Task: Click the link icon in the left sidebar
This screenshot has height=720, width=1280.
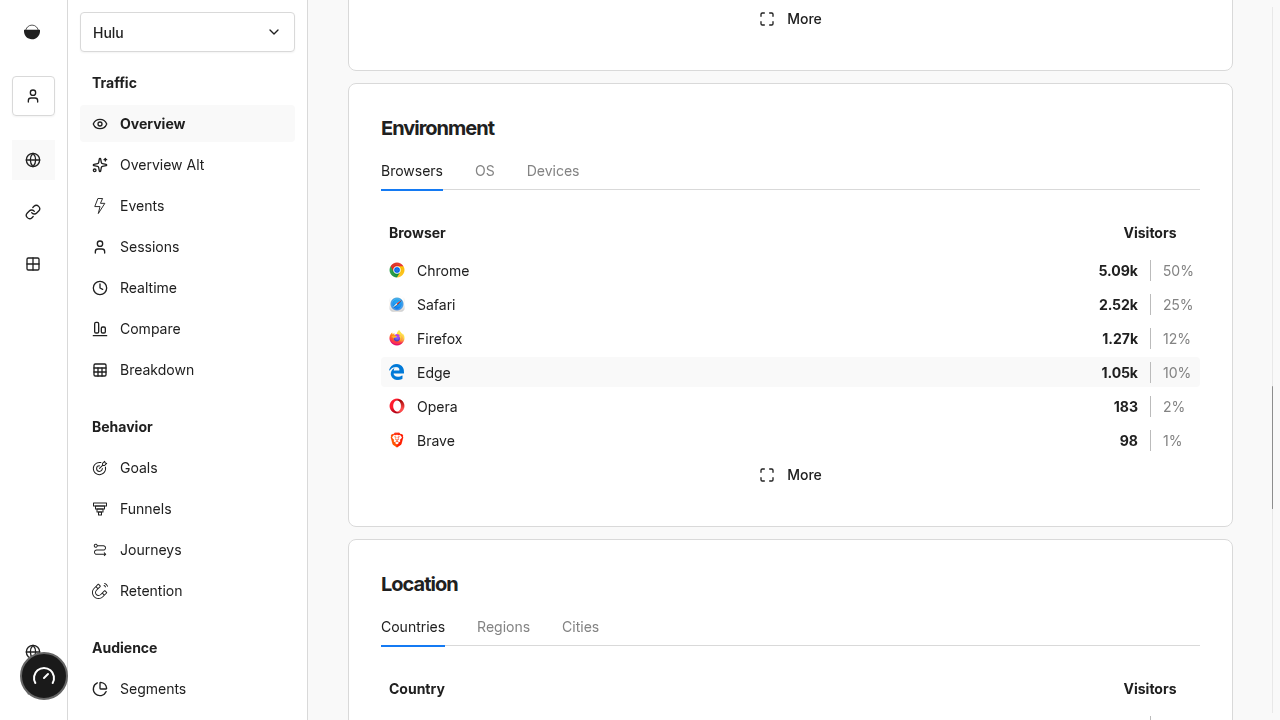Action: point(33,212)
